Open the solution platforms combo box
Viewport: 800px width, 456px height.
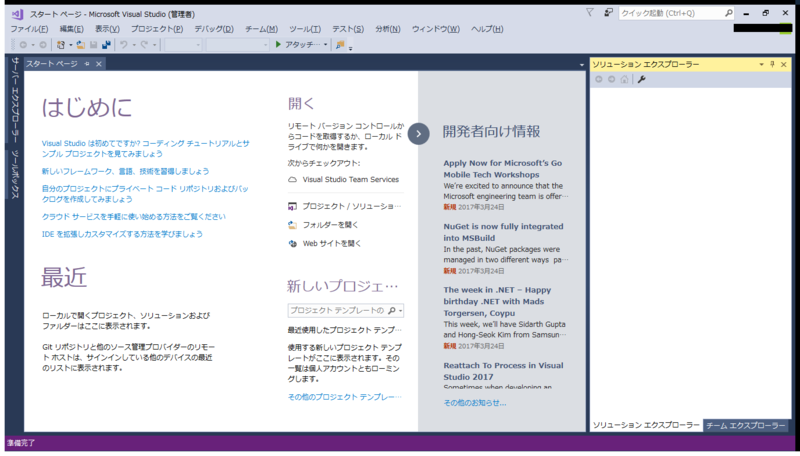tap(237, 45)
